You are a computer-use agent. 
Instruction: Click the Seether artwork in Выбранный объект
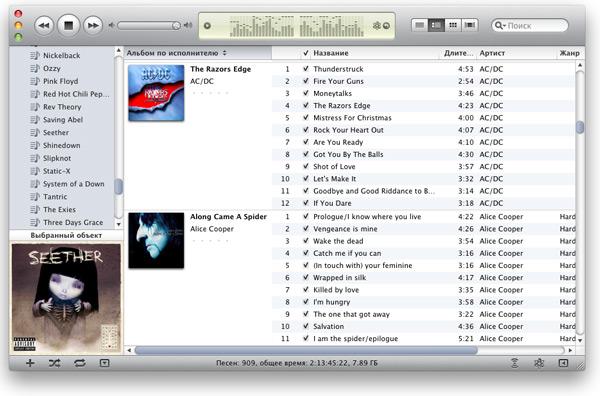66,298
